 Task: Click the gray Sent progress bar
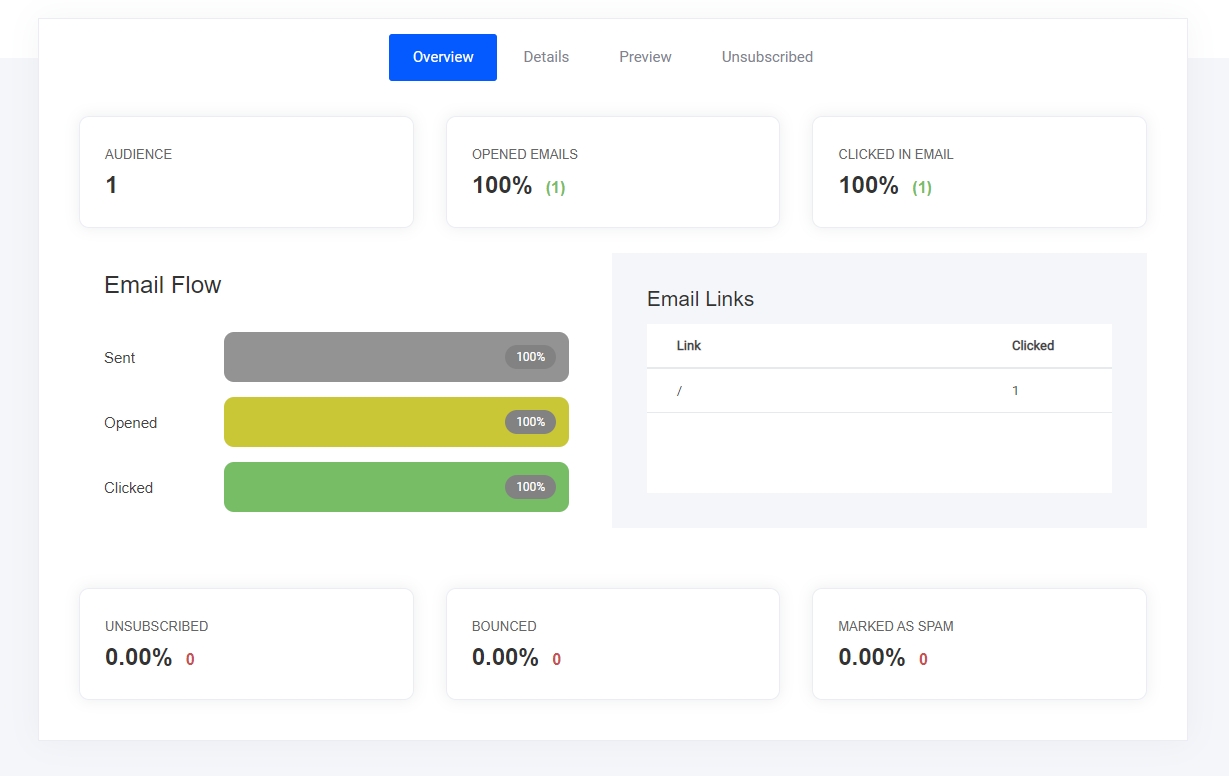click(360, 357)
